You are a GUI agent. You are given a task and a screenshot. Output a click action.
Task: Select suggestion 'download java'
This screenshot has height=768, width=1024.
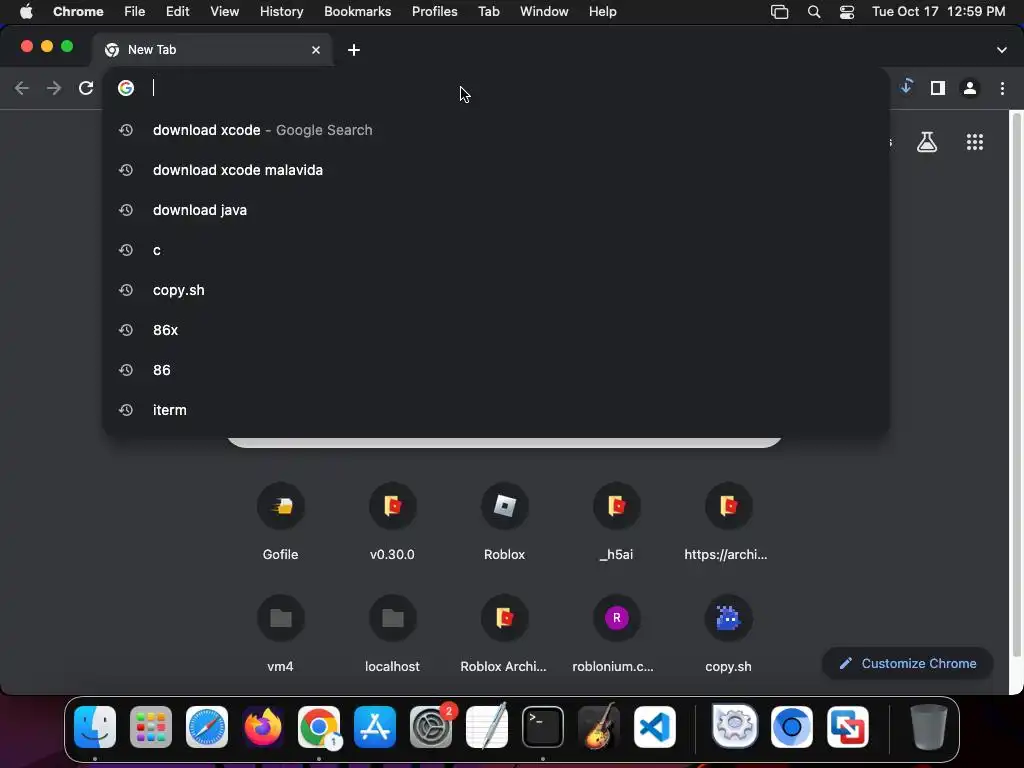coord(496,210)
